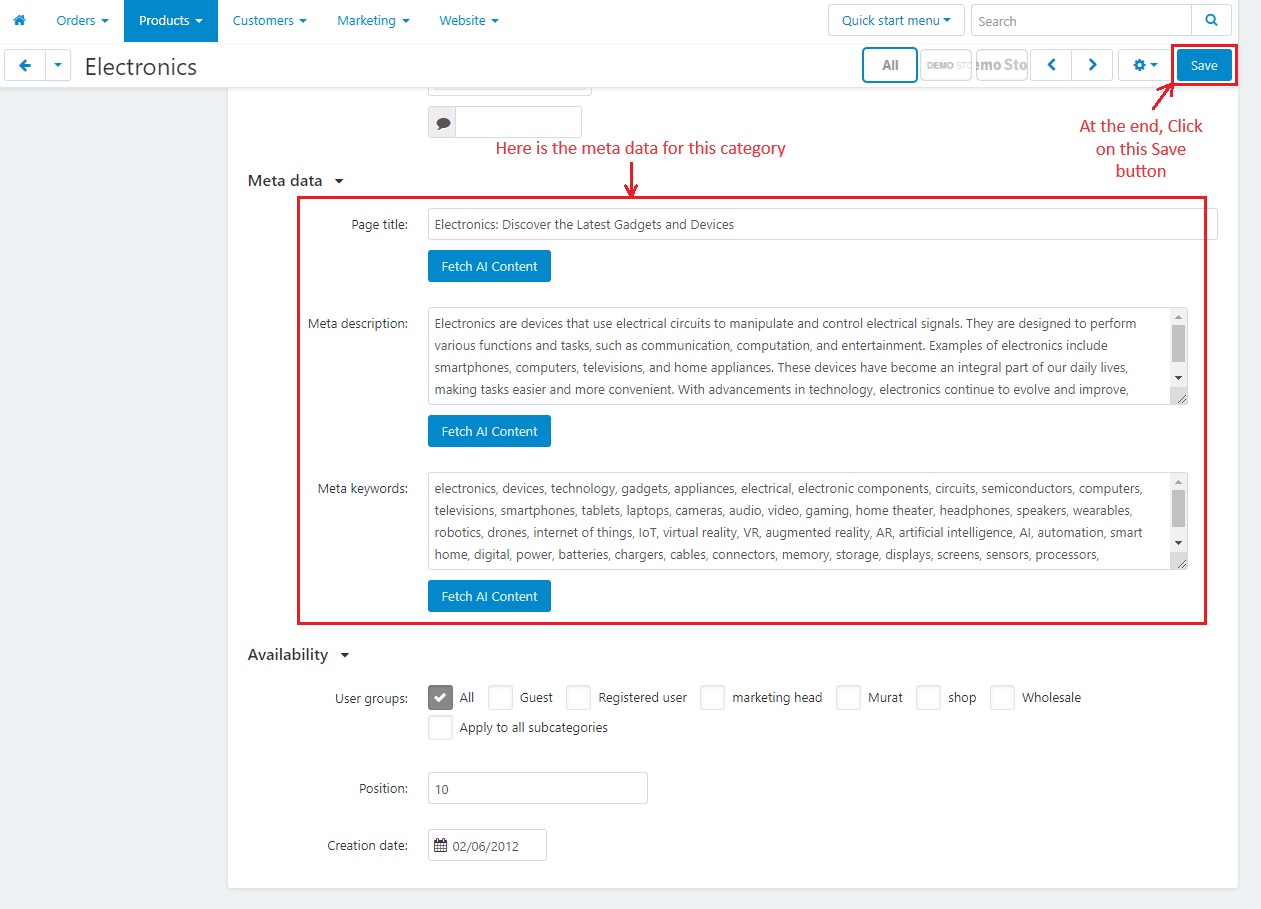The image size is (1261, 909).
Task: Click the Meta description resize handle
Action: tap(1180, 397)
